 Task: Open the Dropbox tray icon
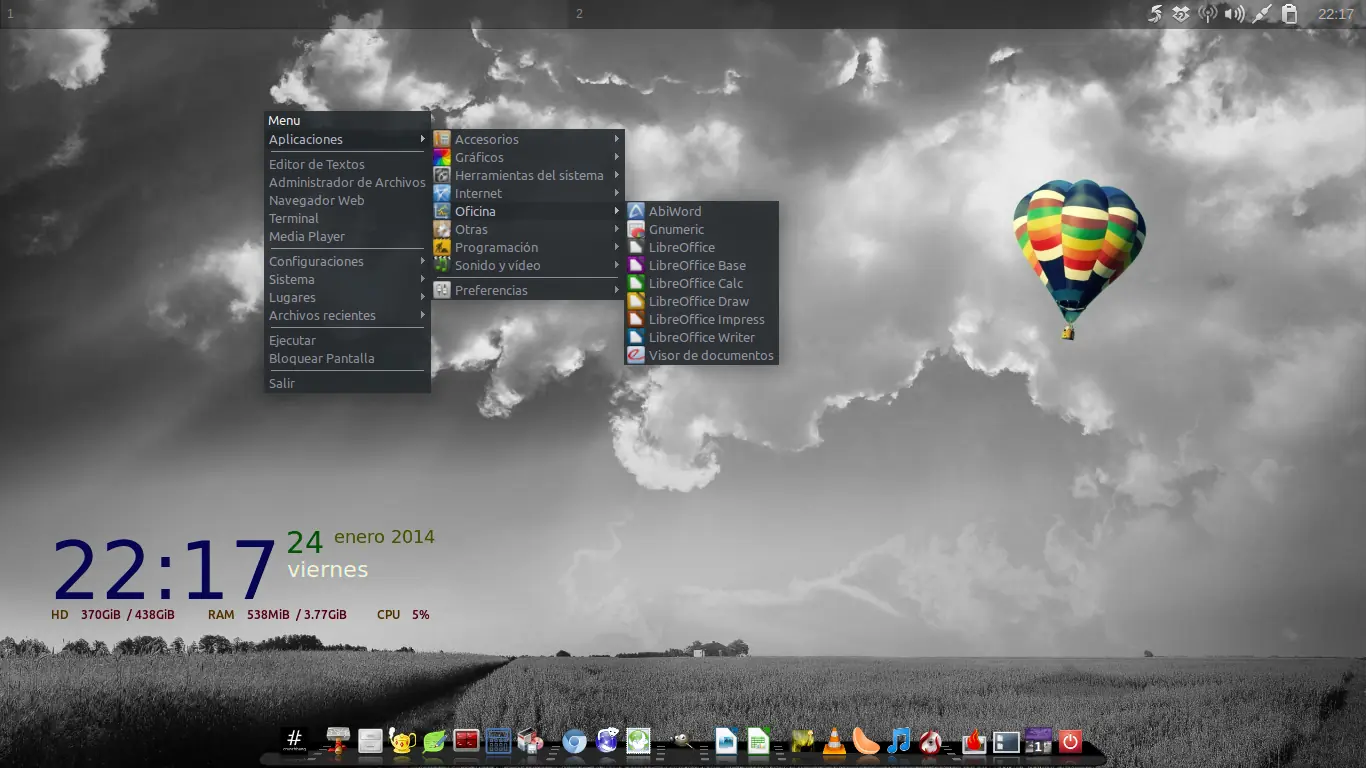click(1181, 14)
